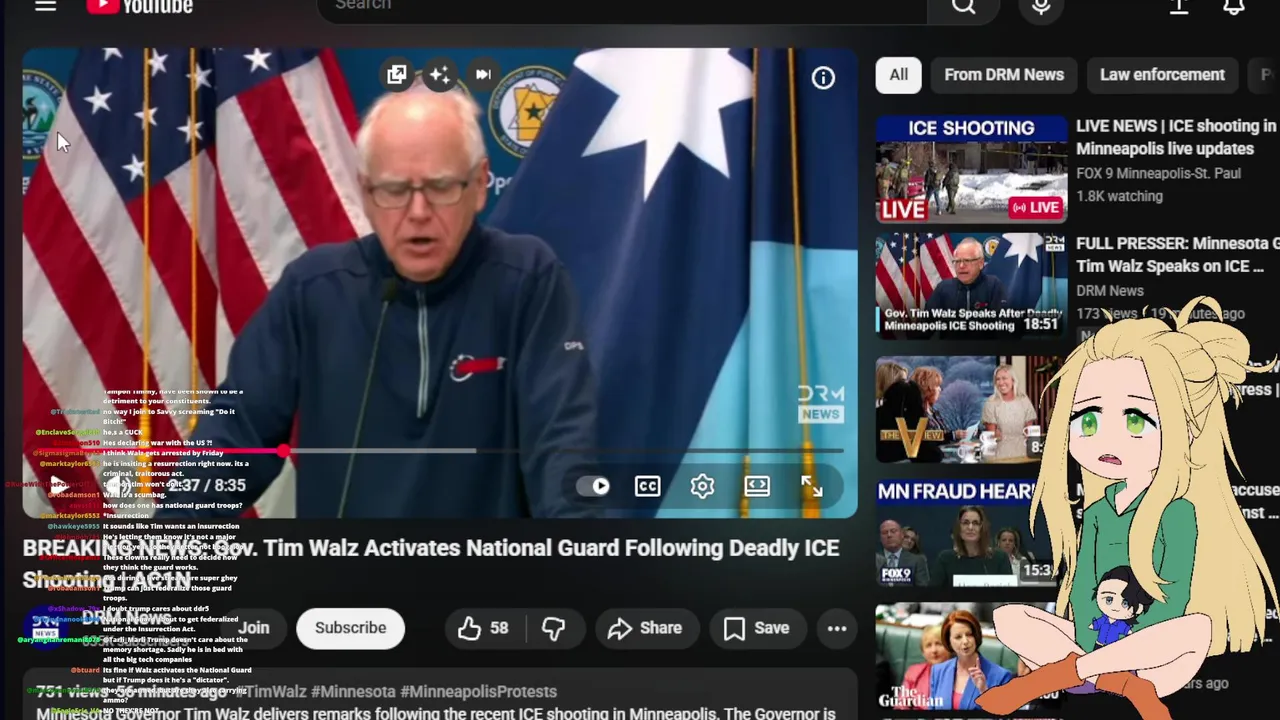Open FOX 9 Minneapolis-St. Paul channel name
The width and height of the screenshot is (1280, 720).
click(x=1158, y=173)
